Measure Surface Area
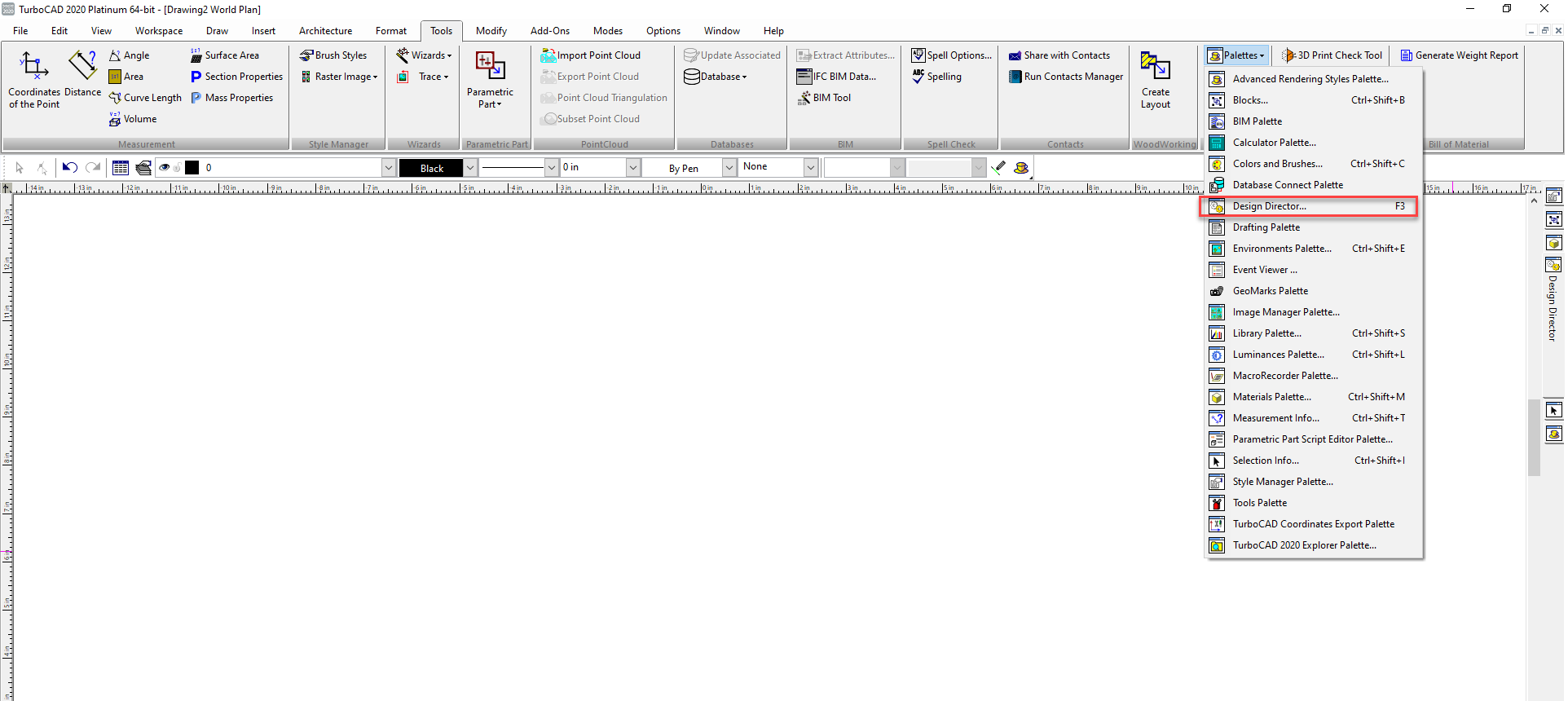Viewport: 1568px width, 701px height. (x=225, y=55)
